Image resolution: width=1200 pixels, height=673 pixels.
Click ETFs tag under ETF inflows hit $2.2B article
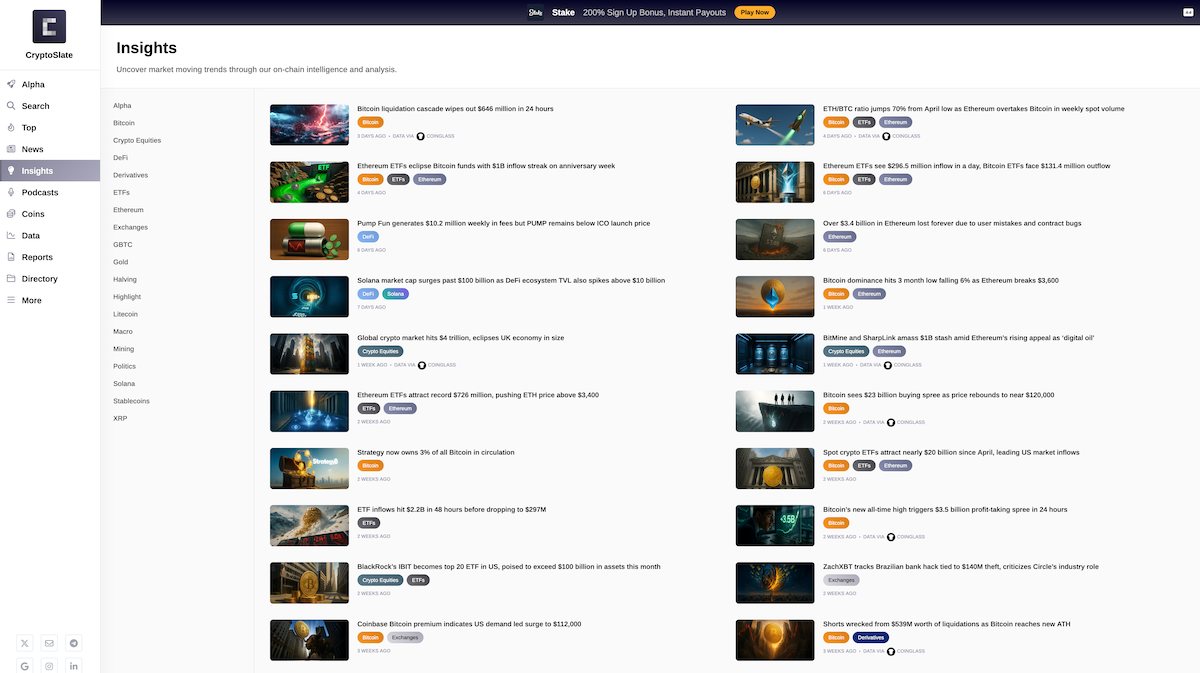click(369, 523)
